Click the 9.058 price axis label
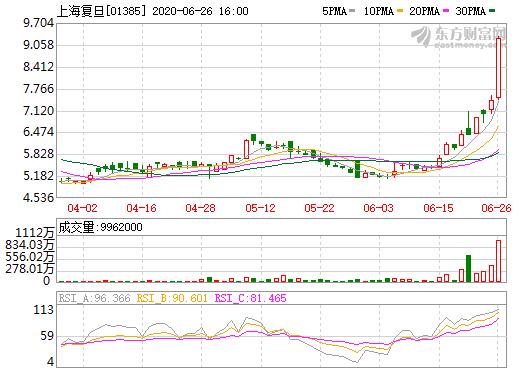The height and width of the screenshot is (376, 520). (38, 45)
